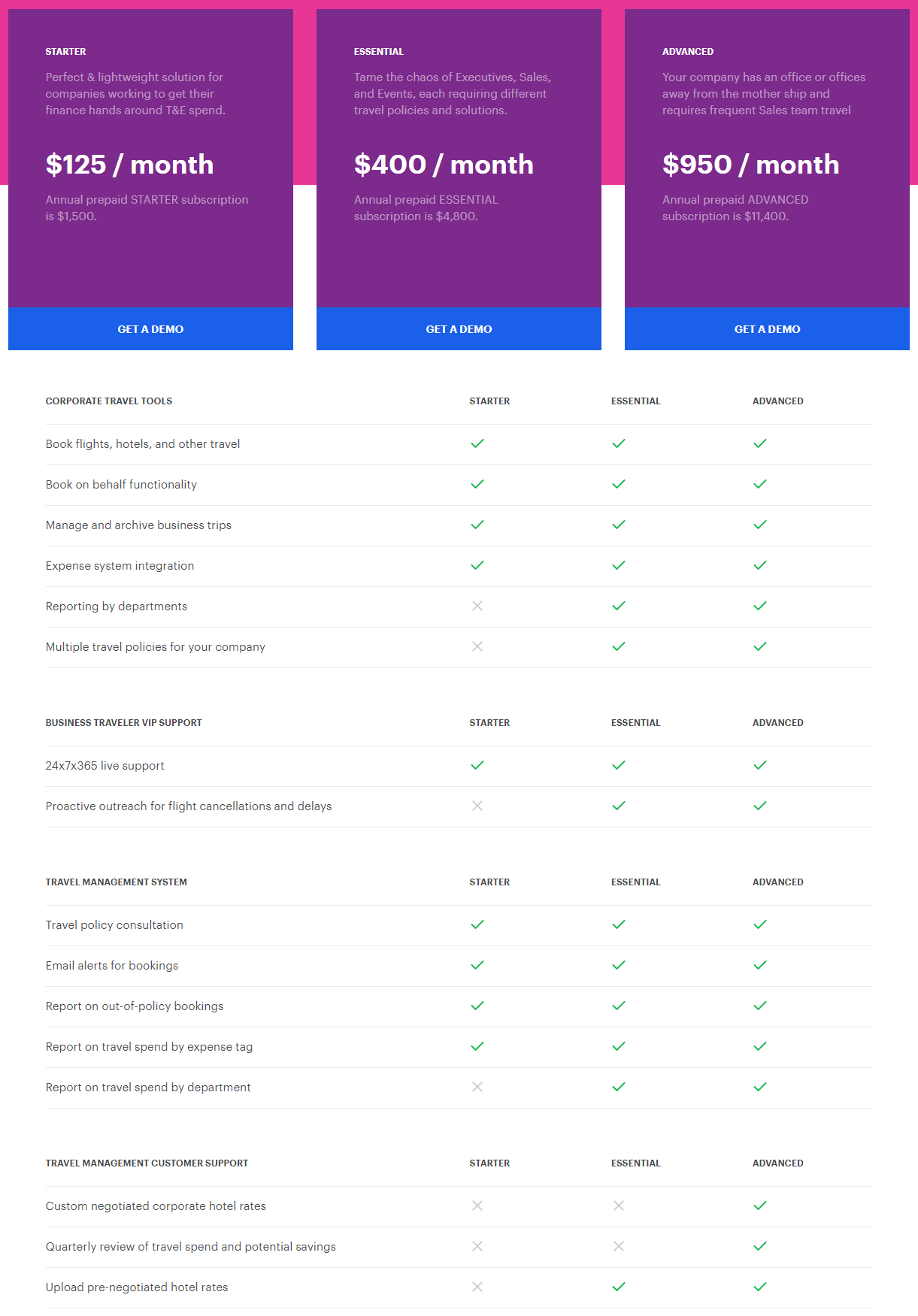Image resolution: width=918 pixels, height=1316 pixels.
Task: Click the Corporate Travel Tools section heading
Action: click(x=109, y=401)
